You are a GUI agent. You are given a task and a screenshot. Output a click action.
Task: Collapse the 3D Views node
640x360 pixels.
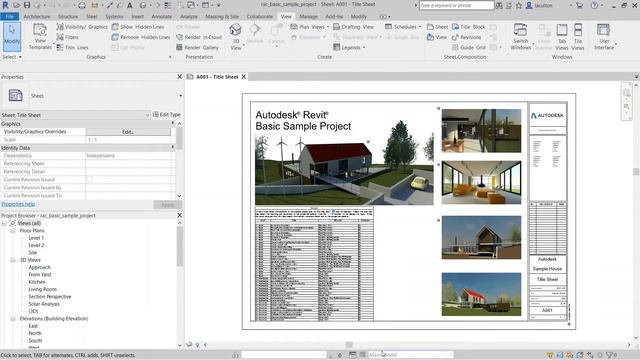(x=13, y=260)
